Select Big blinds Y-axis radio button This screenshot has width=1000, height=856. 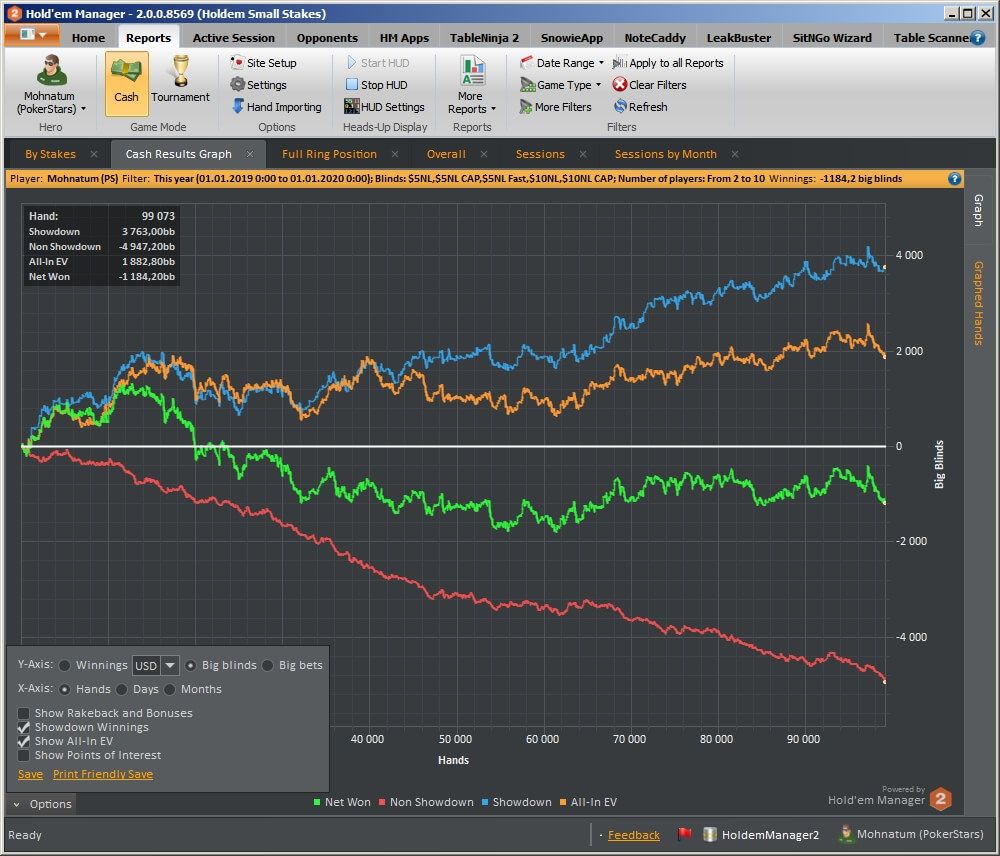tap(191, 665)
